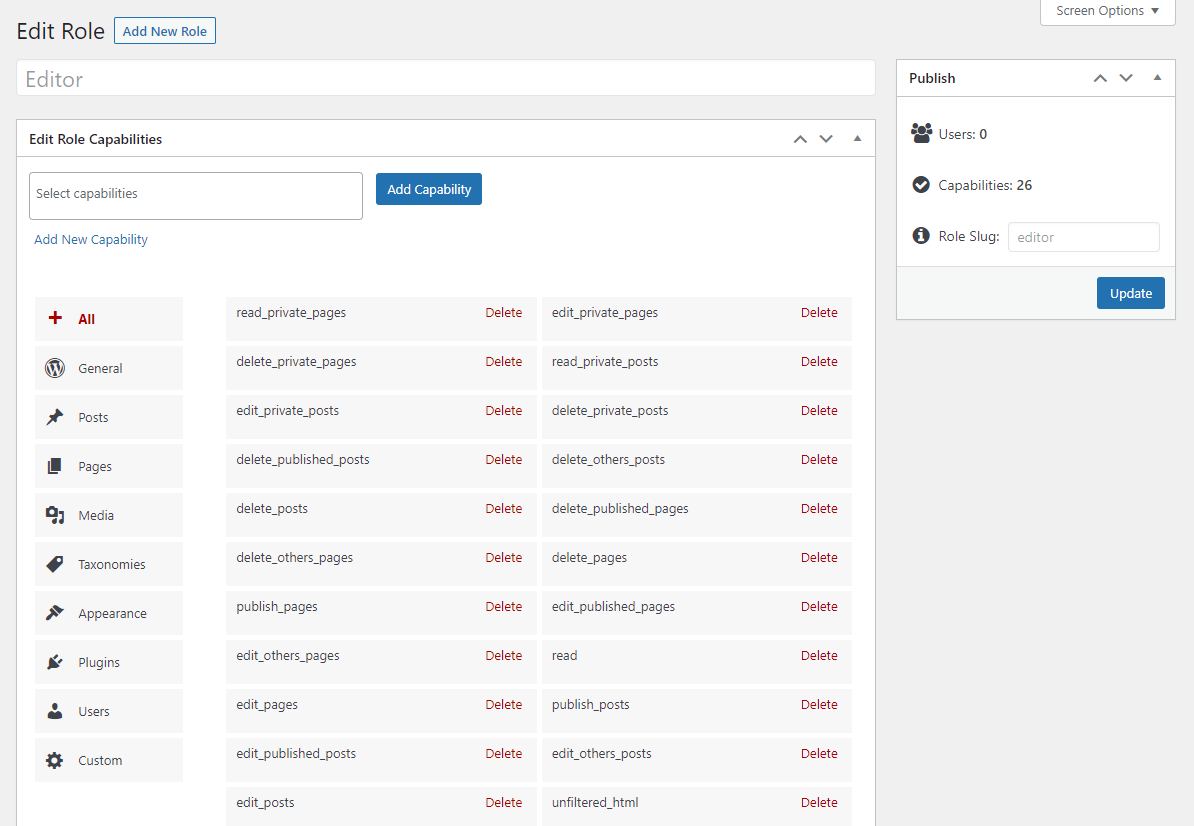The width and height of the screenshot is (1194, 826).
Task: Switch to the Pages capabilities tab
Action: (109, 466)
